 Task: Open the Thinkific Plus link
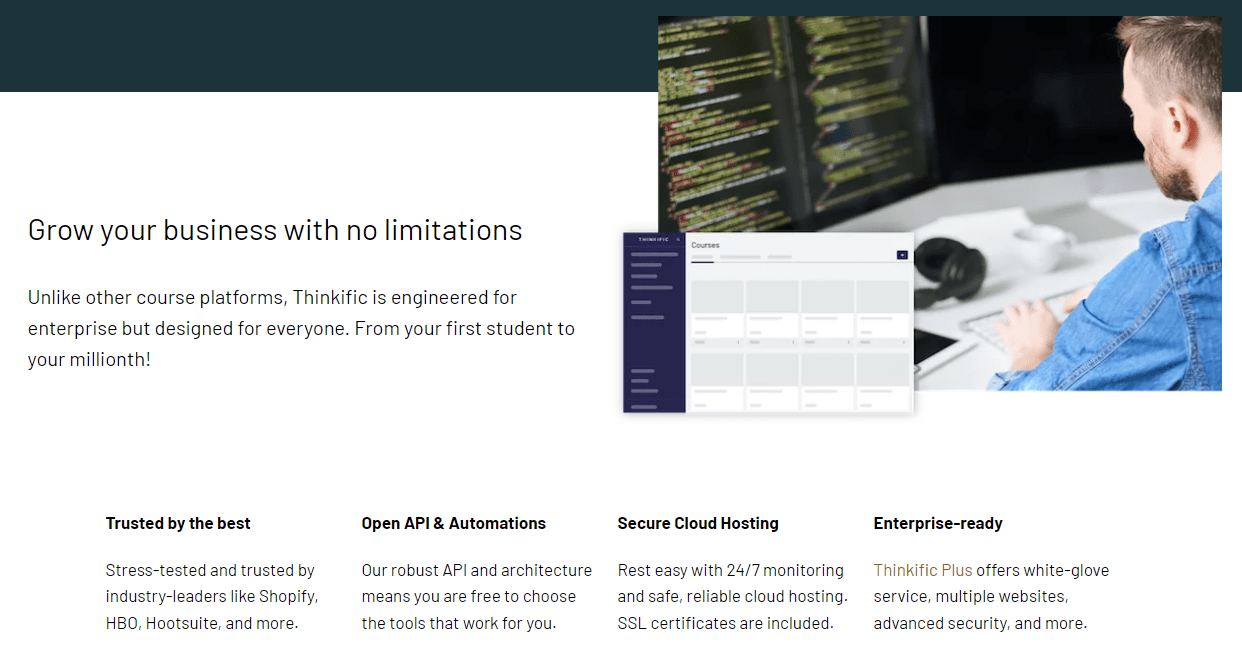pos(923,570)
